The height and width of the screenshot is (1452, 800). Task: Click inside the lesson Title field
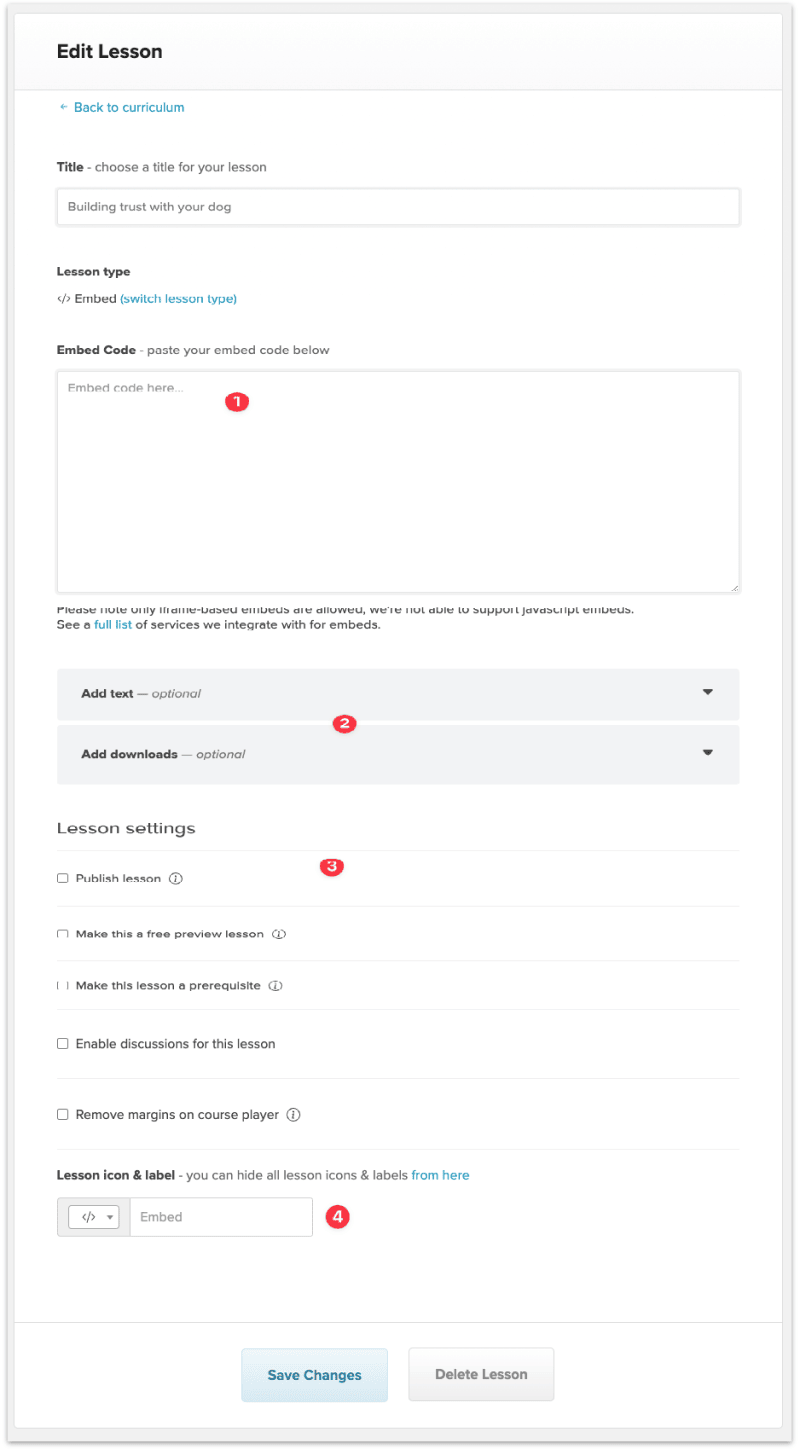[398, 206]
